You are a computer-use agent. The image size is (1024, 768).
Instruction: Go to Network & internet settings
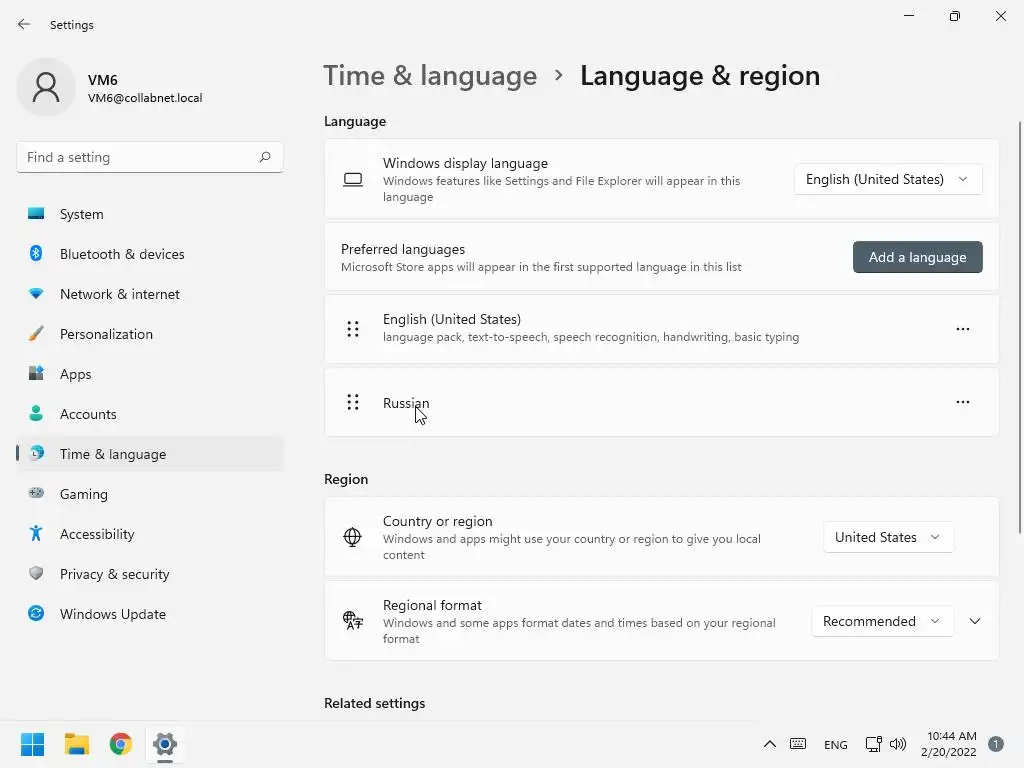[x=150, y=294]
